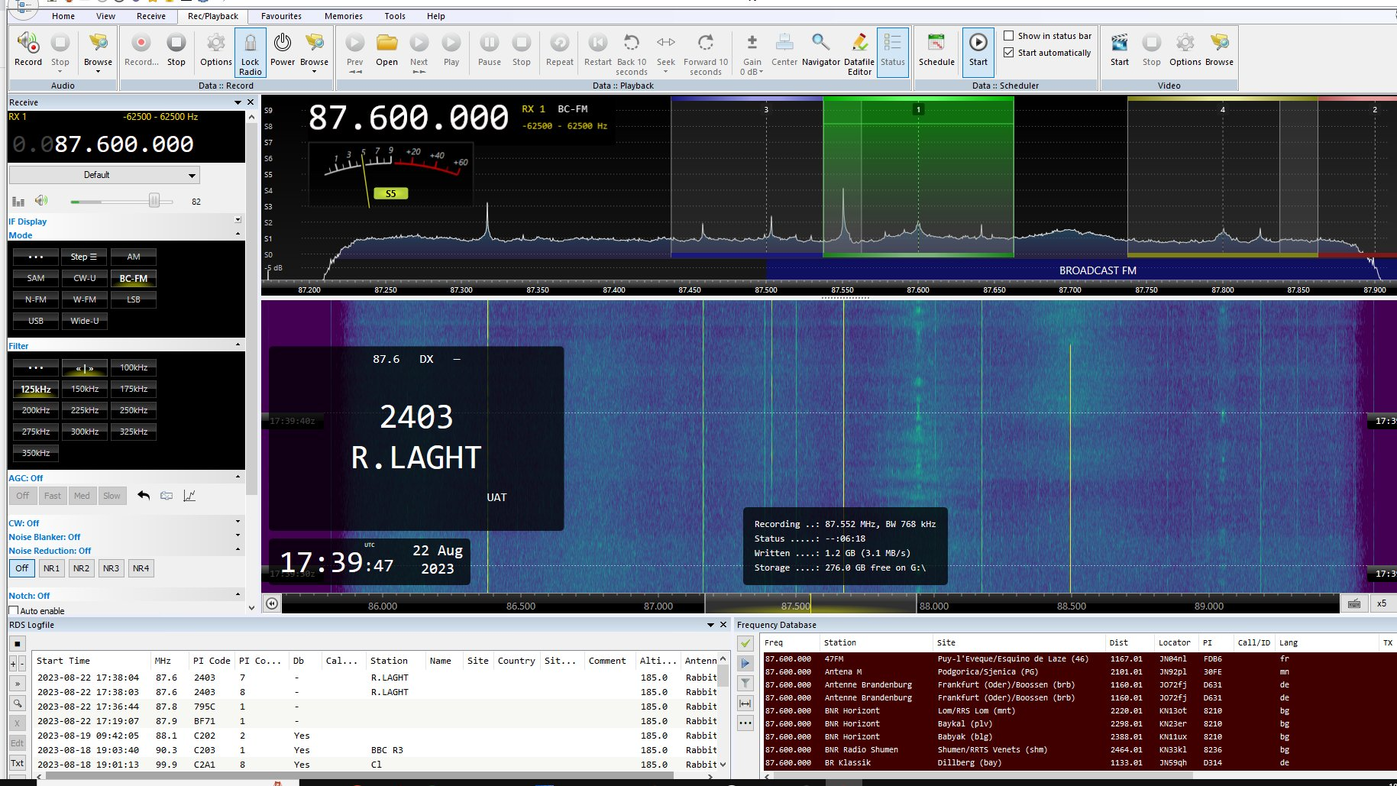Select the W-FM mode button

point(85,299)
